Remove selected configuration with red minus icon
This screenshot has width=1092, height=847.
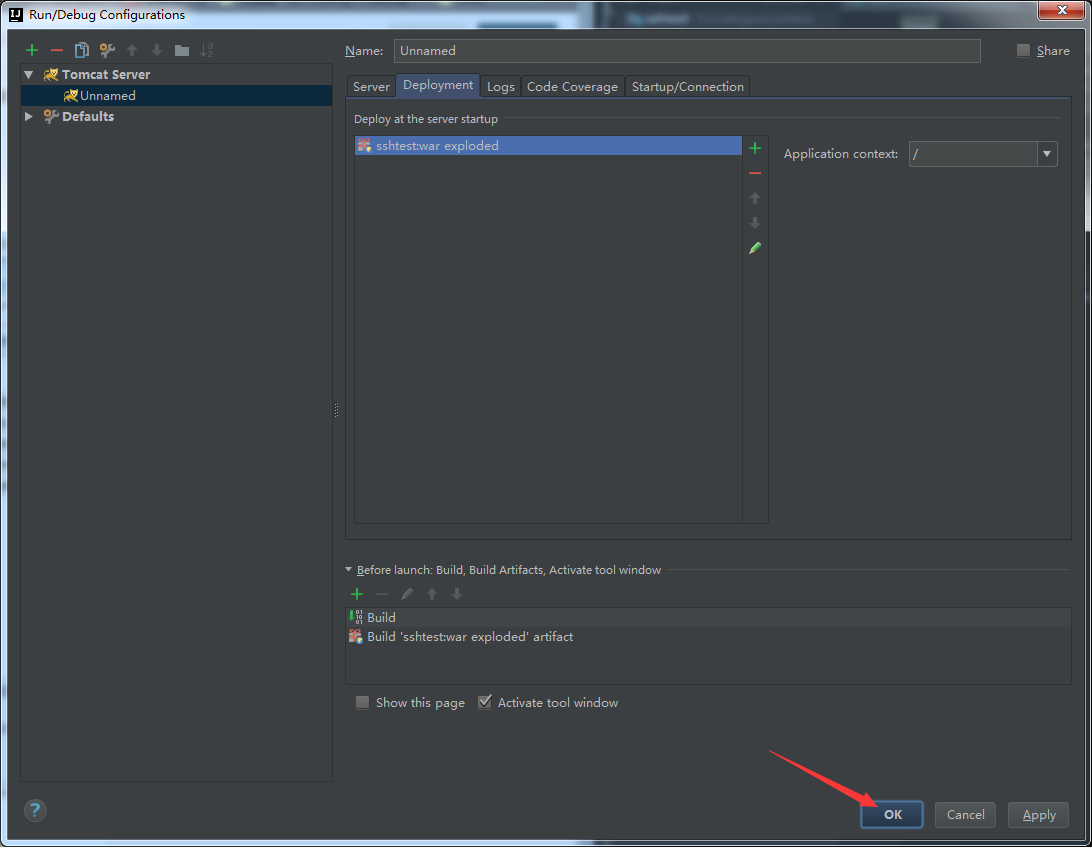click(x=57, y=50)
